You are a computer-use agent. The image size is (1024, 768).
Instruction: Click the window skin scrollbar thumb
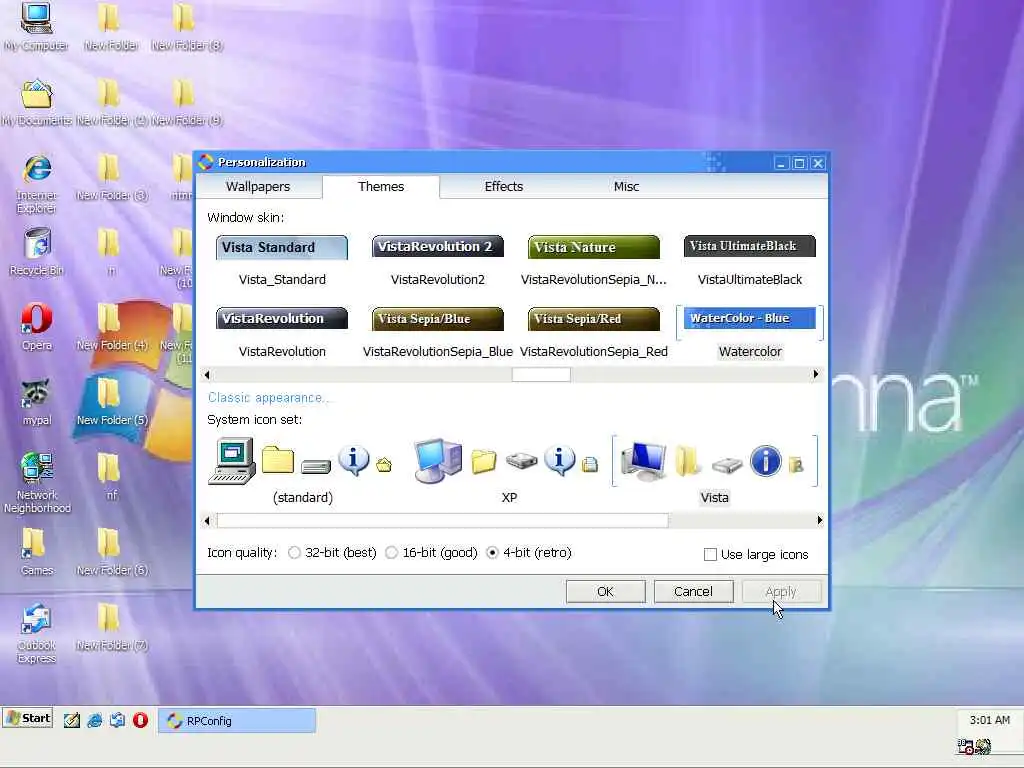[x=541, y=375]
